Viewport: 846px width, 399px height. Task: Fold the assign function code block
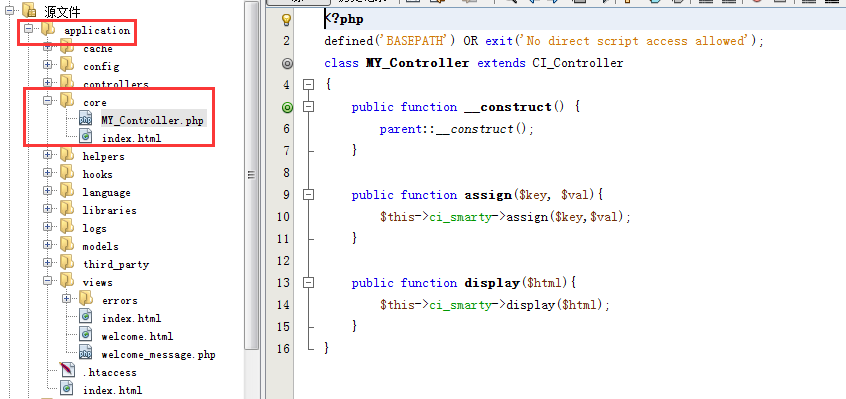[309, 195]
